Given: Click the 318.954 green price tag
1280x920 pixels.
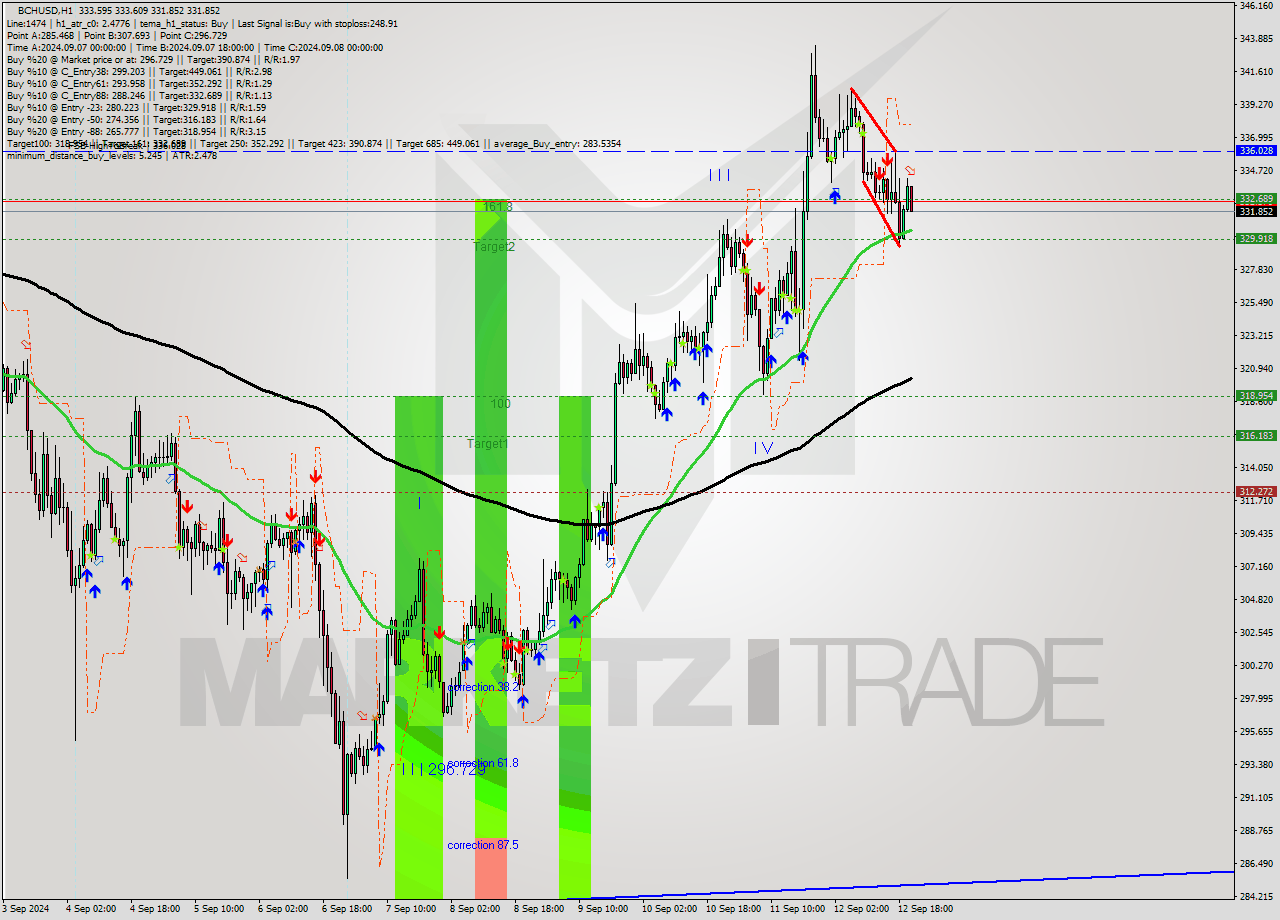Looking at the screenshot, I should [x=1256, y=395].
